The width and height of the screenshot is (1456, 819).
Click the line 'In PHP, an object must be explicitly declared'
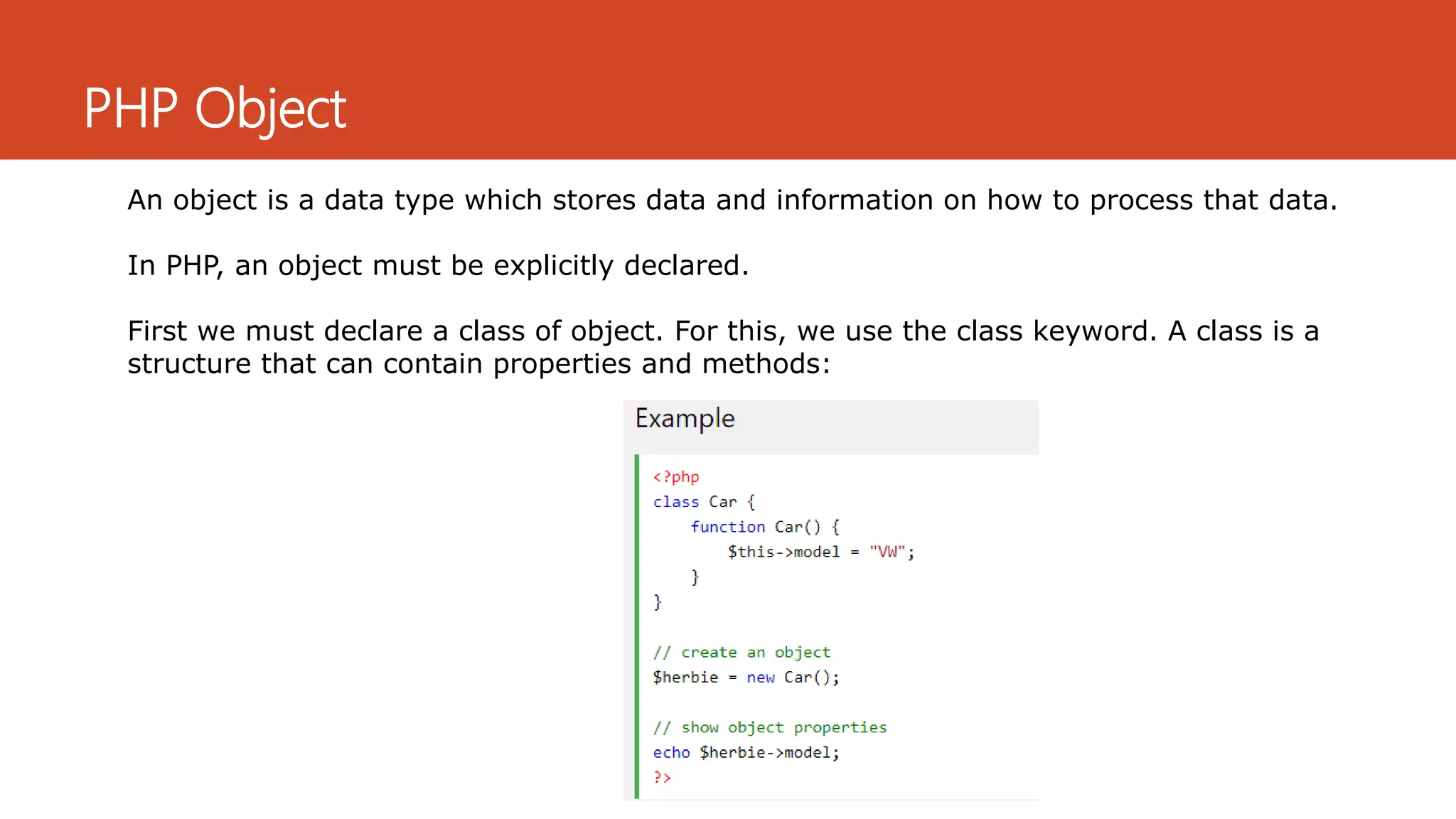click(x=438, y=266)
